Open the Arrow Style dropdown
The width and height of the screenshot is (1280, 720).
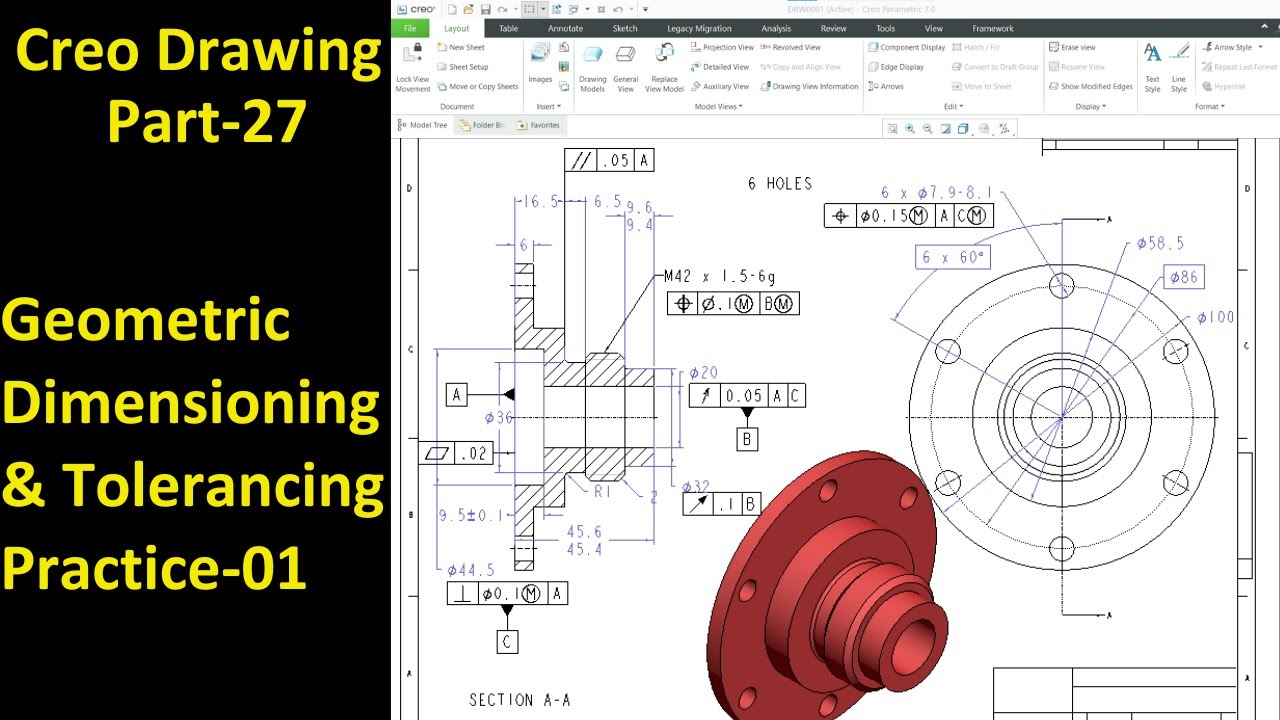click(1232, 47)
